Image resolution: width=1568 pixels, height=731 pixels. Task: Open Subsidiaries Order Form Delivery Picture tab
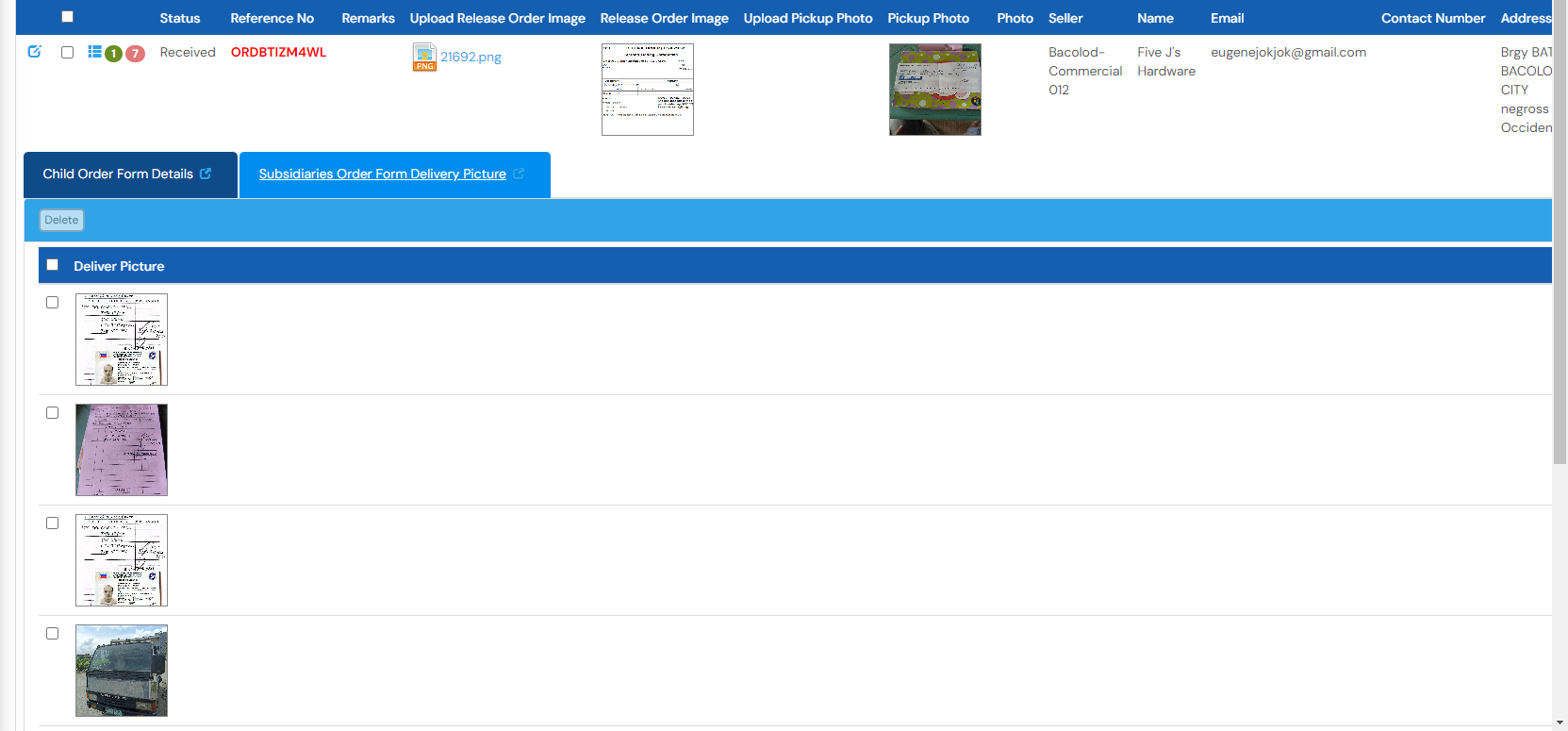382,174
